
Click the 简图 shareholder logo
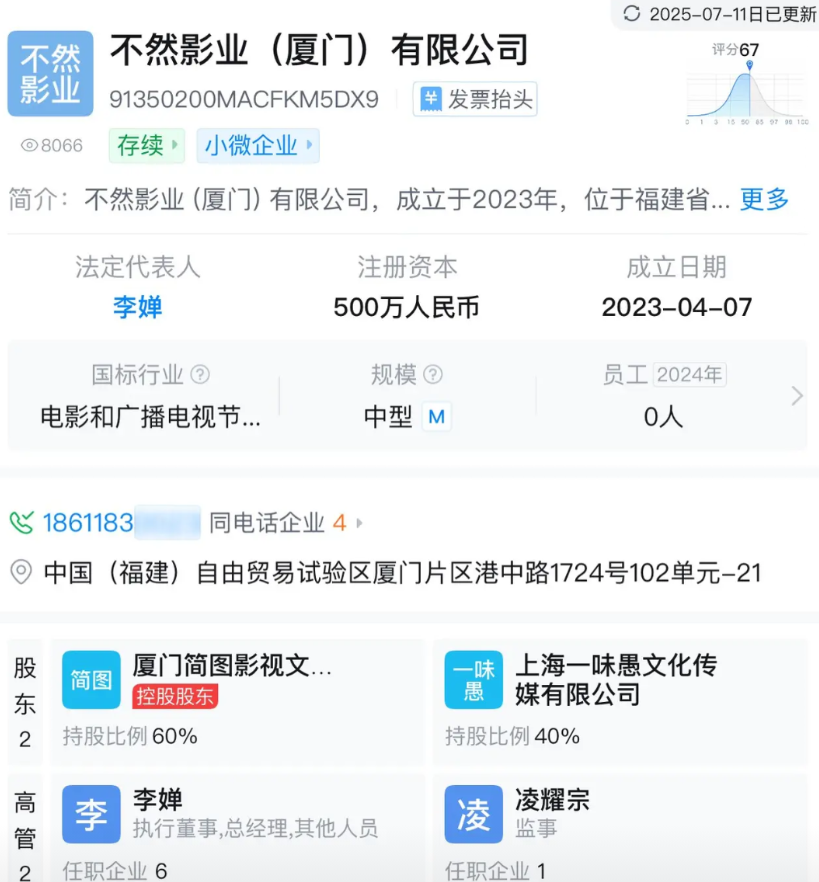91,680
